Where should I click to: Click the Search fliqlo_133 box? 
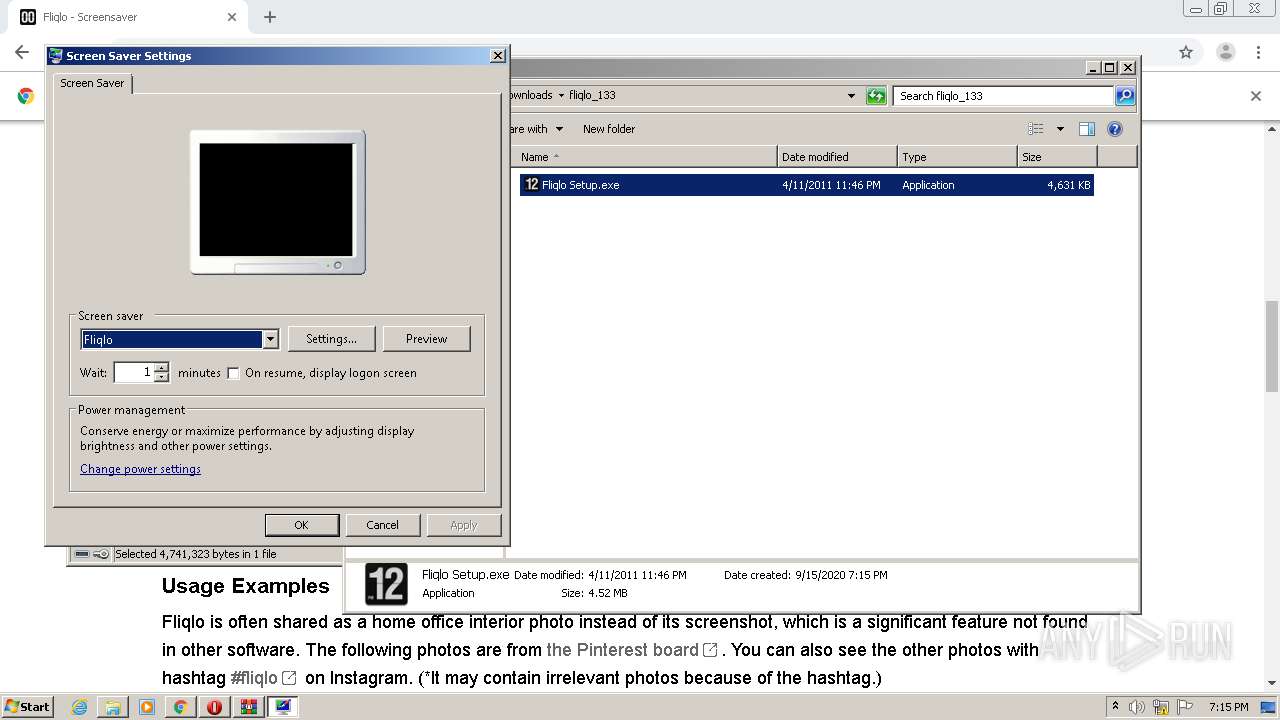[1003, 96]
